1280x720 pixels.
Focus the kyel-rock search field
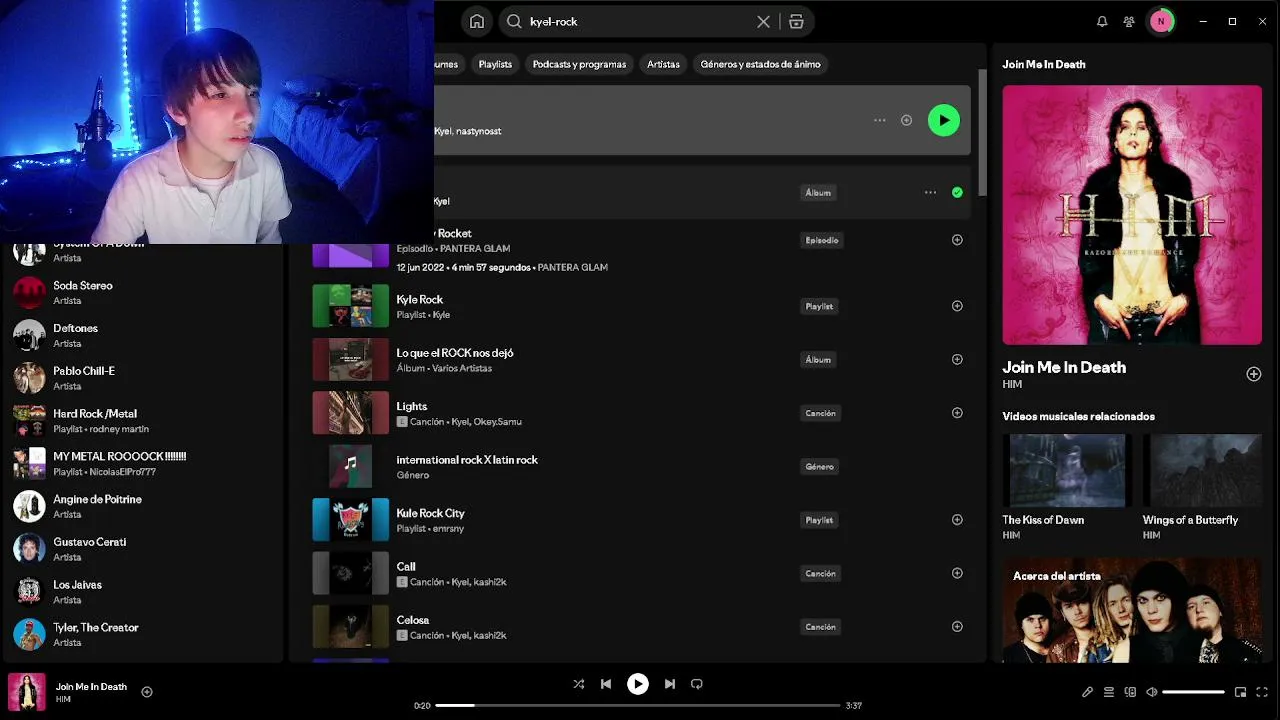click(x=640, y=21)
